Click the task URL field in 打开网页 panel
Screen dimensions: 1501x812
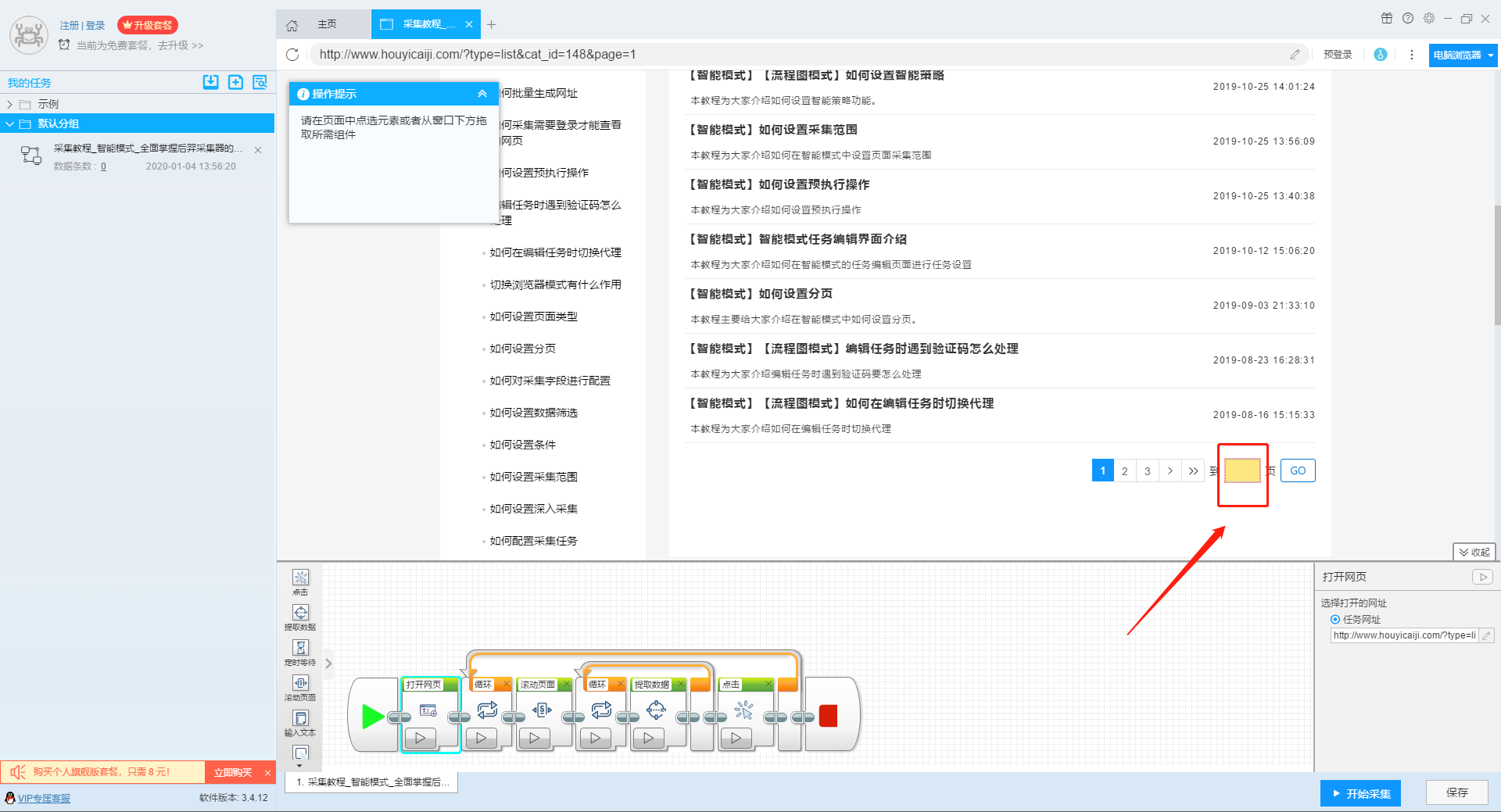(x=1405, y=635)
